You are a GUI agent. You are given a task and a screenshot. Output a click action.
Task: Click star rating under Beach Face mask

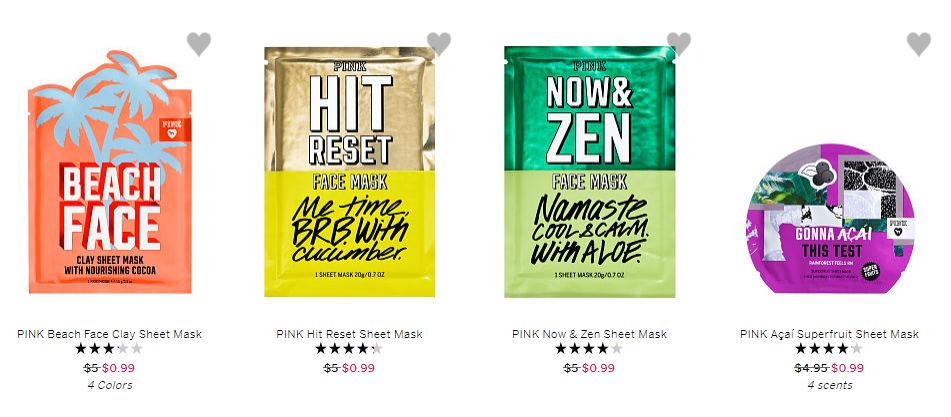pyautogui.click(x=109, y=349)
